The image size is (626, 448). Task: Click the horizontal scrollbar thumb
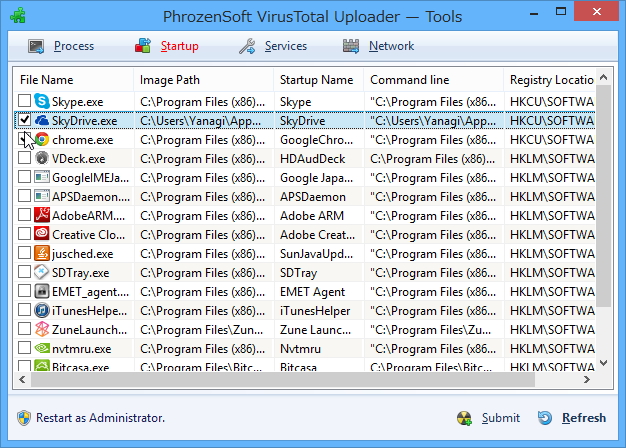(x=283, y=379)
